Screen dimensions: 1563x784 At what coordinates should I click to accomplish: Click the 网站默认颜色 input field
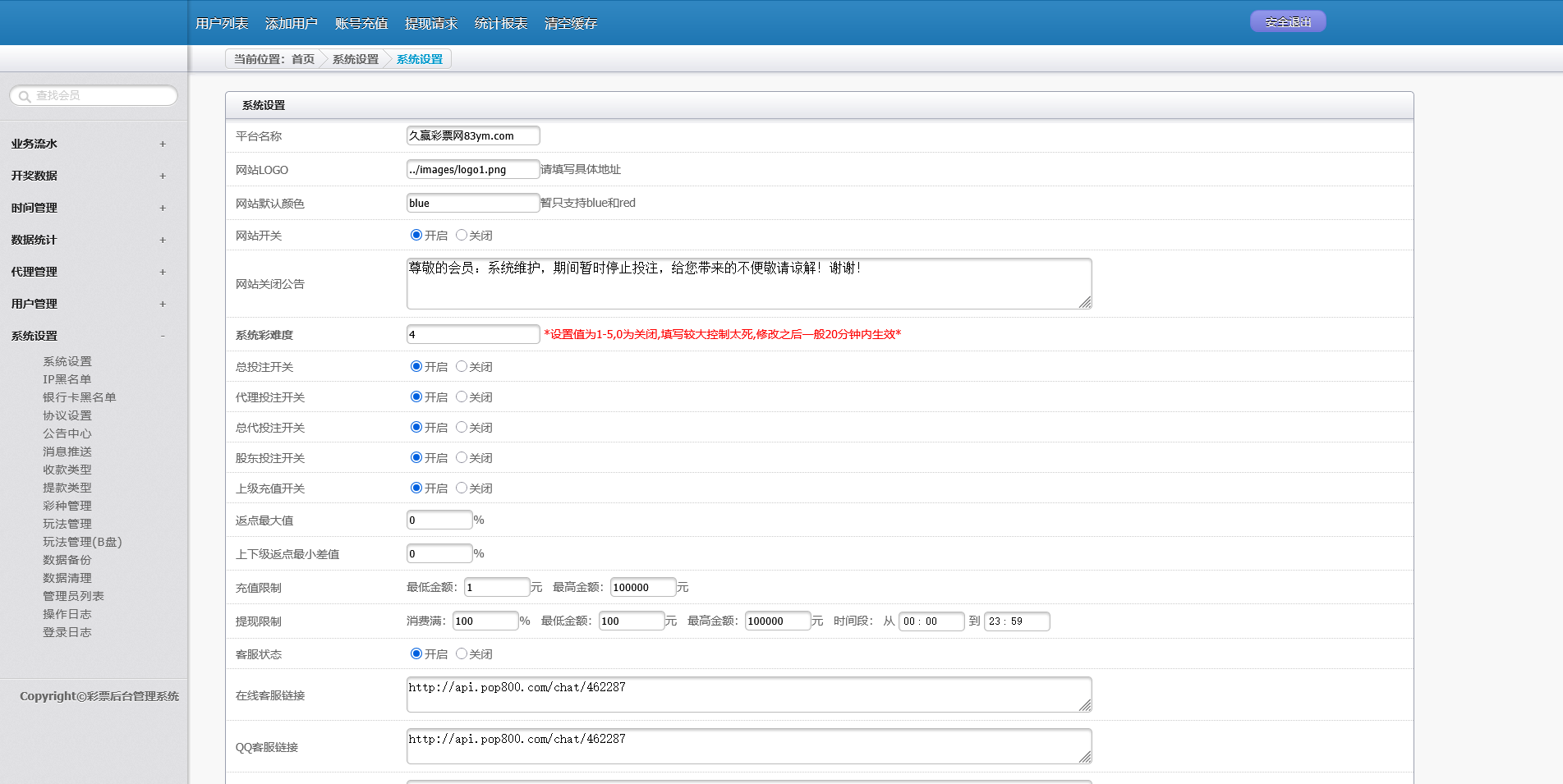pyautogui.click(x=473, y=203)
